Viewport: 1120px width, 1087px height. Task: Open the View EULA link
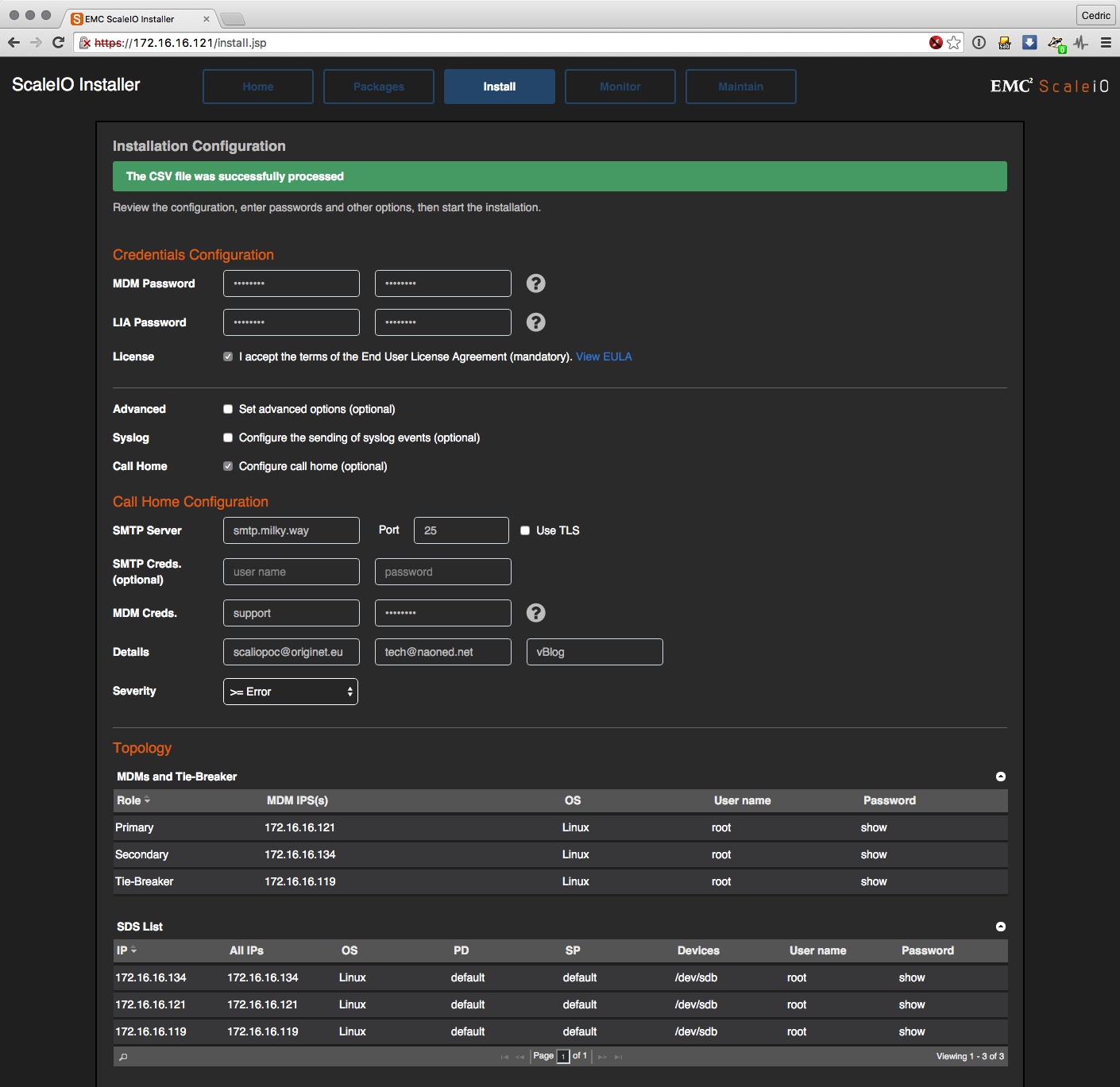point(604,357)
